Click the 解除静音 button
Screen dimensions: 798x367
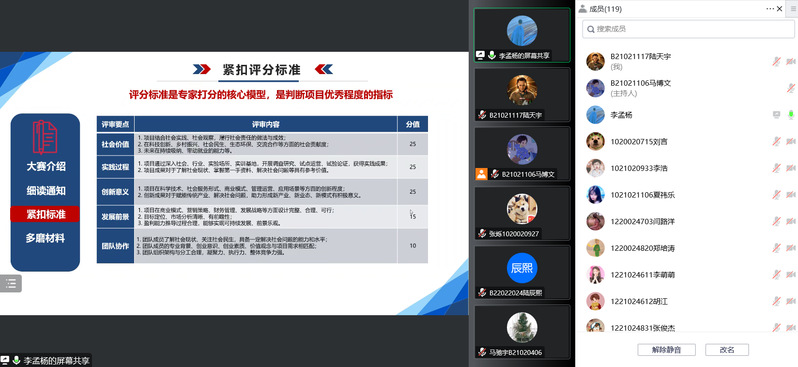[x=666, y=350]
